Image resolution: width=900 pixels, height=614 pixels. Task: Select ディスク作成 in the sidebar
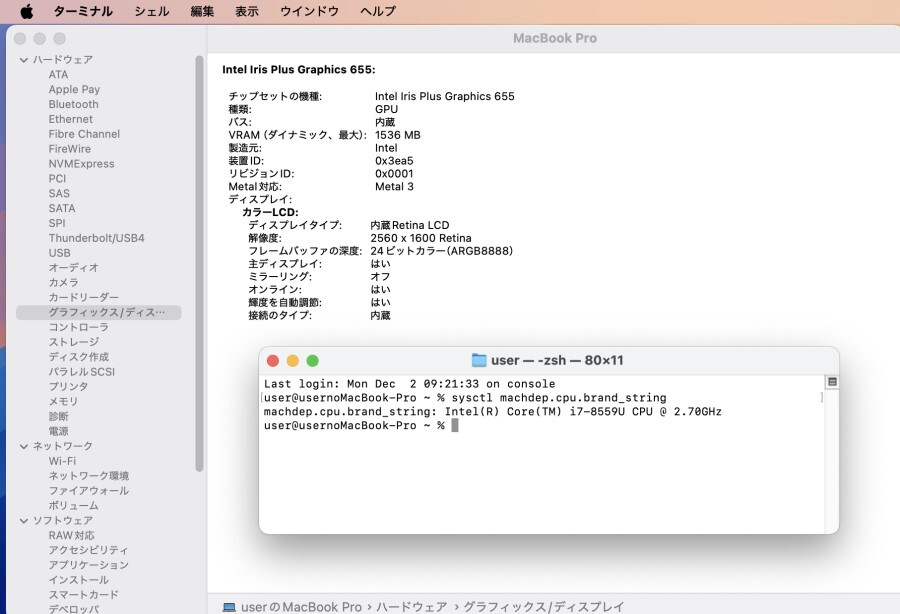pos(79,357)
